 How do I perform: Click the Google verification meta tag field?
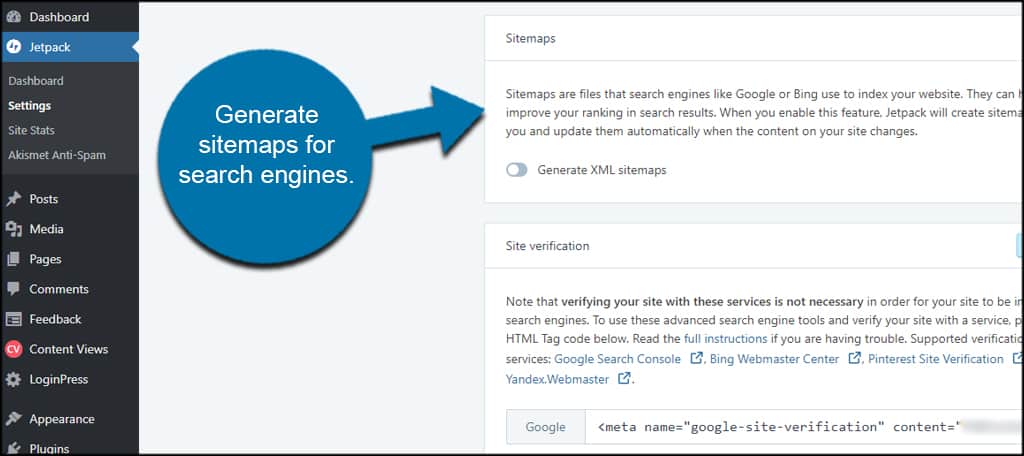(805, 427)
